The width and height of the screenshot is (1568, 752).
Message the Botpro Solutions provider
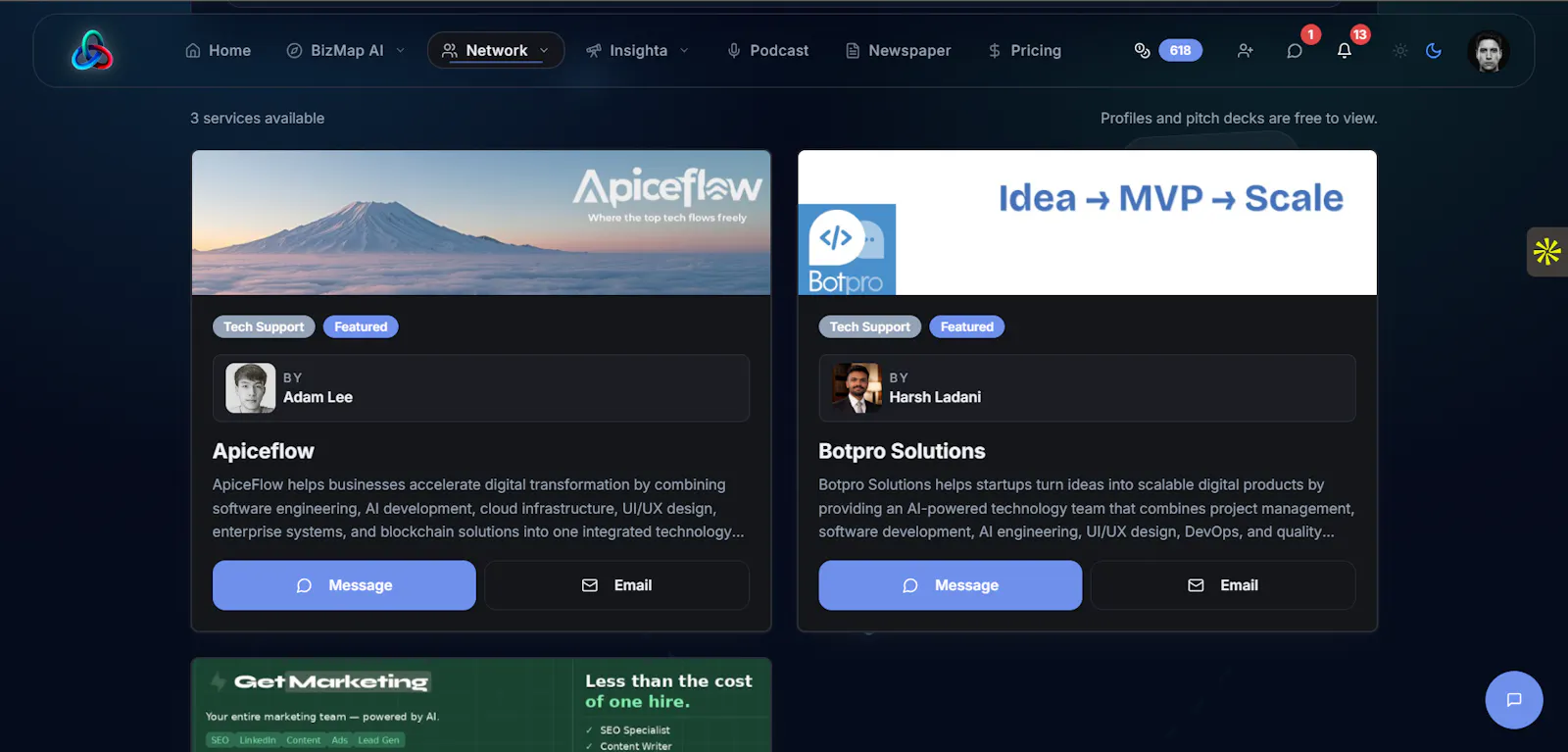(x=951, y=585)
